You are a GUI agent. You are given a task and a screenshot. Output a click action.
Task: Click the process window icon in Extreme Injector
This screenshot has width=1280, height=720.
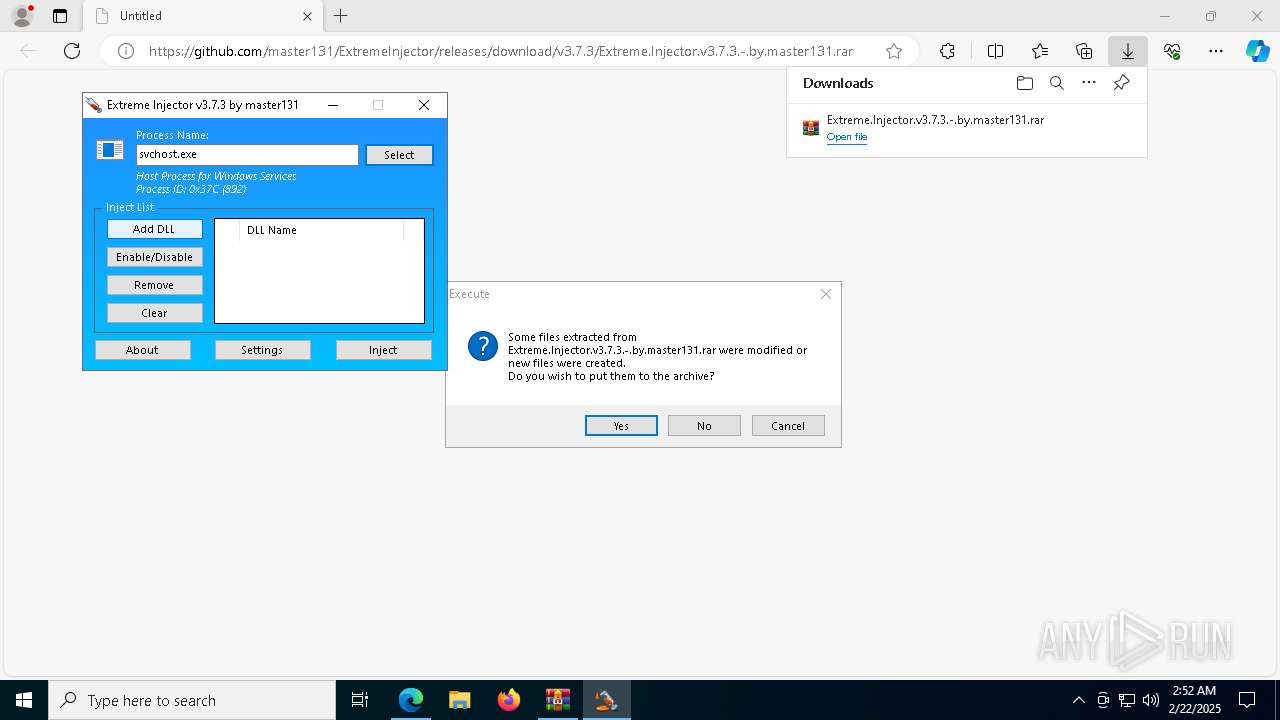pos(109,150)
